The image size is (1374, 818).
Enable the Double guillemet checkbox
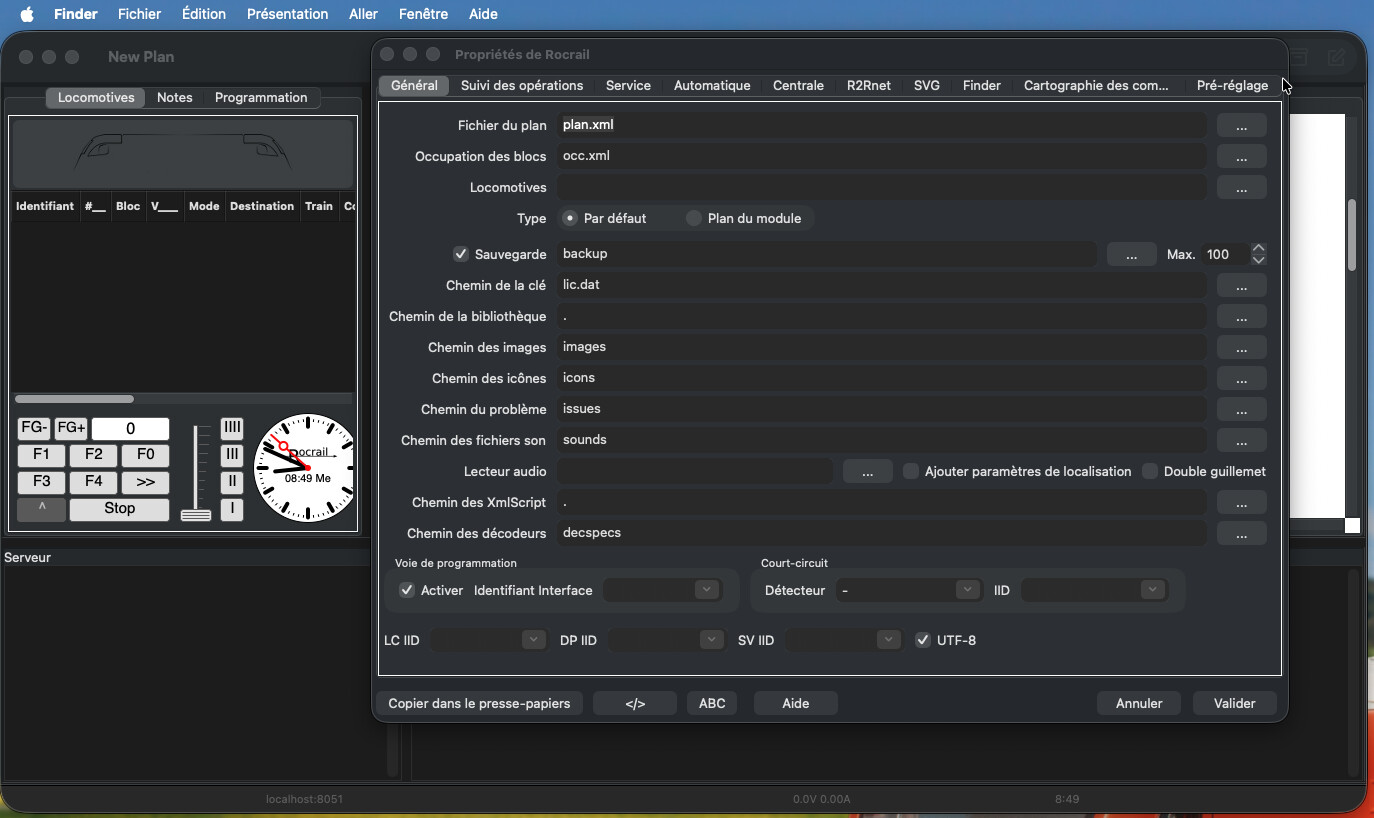pos(1150,471)
